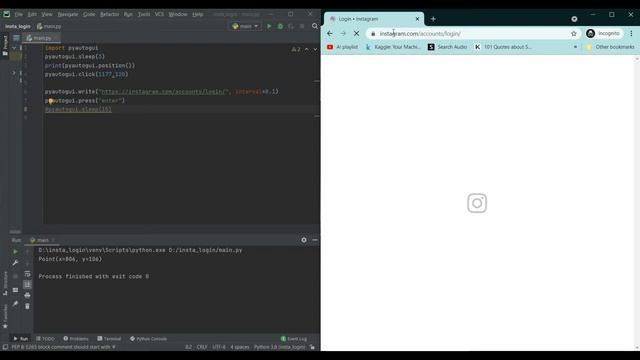Open the Code menu
Screen dimensions: 640x360
[89, 14]
